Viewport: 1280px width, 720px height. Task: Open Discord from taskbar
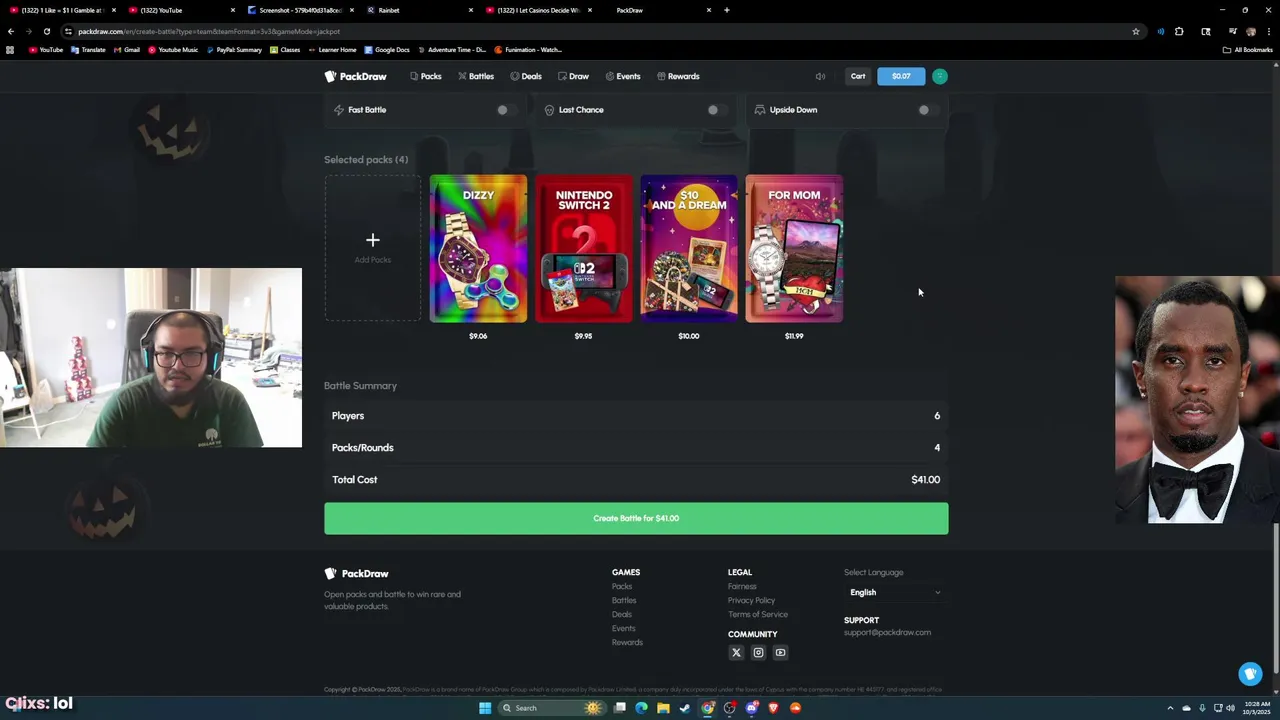(751, 708)
